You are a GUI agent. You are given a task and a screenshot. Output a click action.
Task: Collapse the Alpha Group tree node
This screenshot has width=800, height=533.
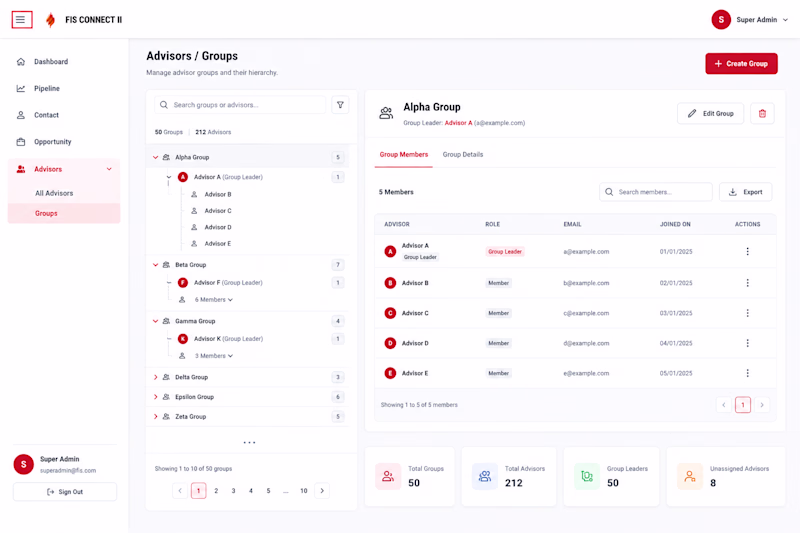coord(156,157)
